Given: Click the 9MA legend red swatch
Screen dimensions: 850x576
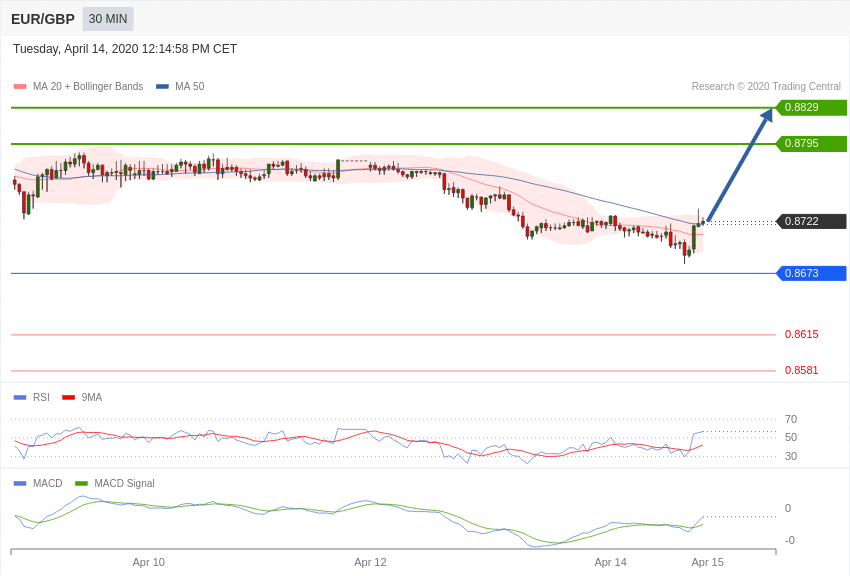Looking at the screenshot, I should click(x=69, y=398).
